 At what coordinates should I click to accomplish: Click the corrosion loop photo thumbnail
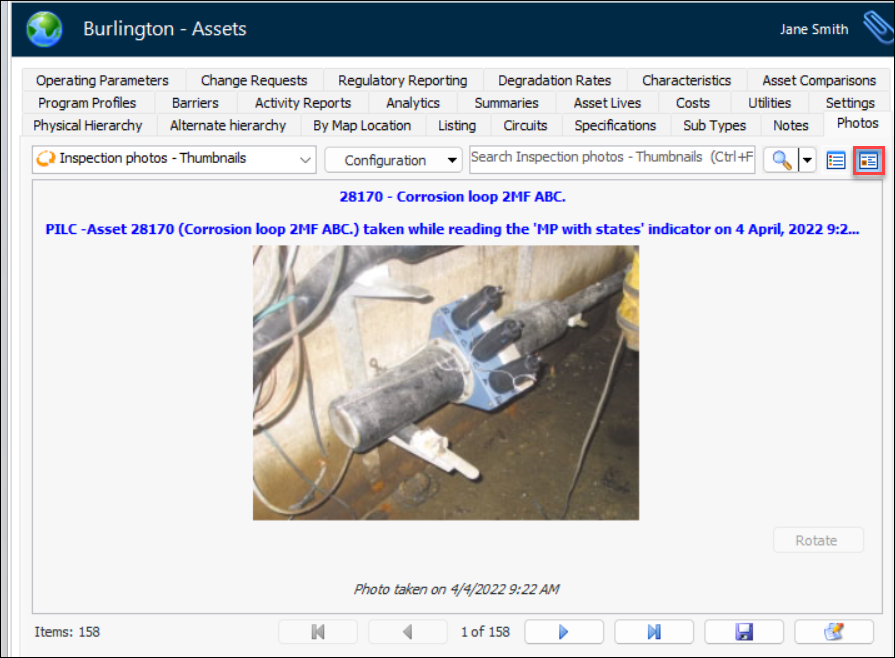(x=445, y=383)
